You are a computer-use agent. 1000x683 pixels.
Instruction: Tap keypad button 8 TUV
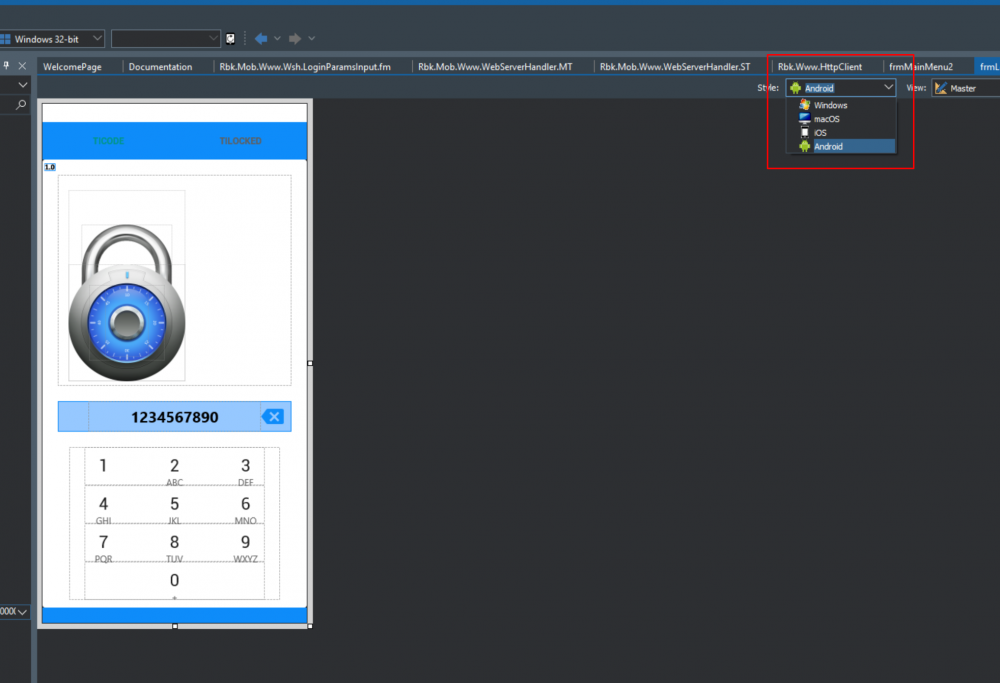[x=174, y=547]
